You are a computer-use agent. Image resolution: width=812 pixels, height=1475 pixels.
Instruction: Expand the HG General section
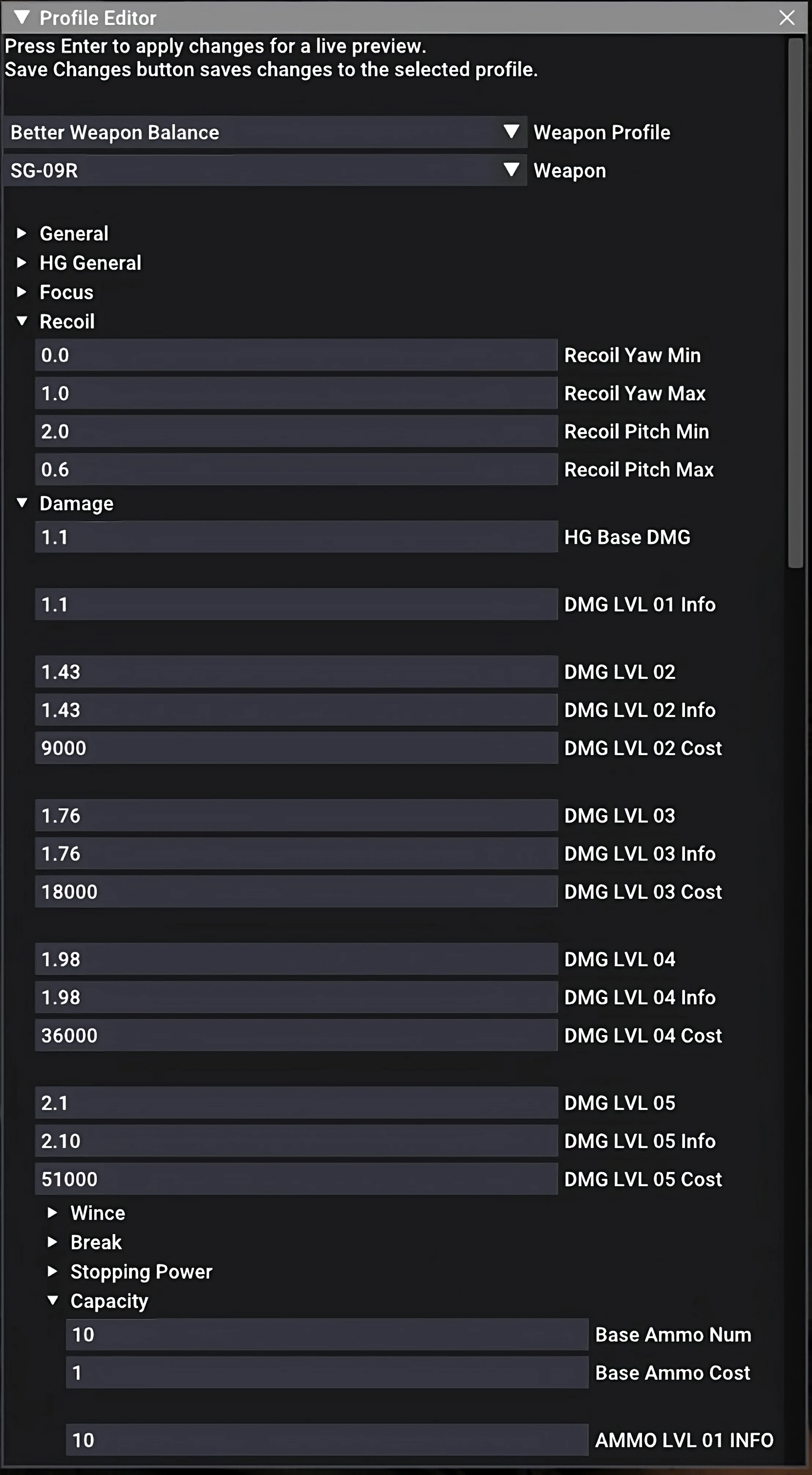tap(22, 262)
